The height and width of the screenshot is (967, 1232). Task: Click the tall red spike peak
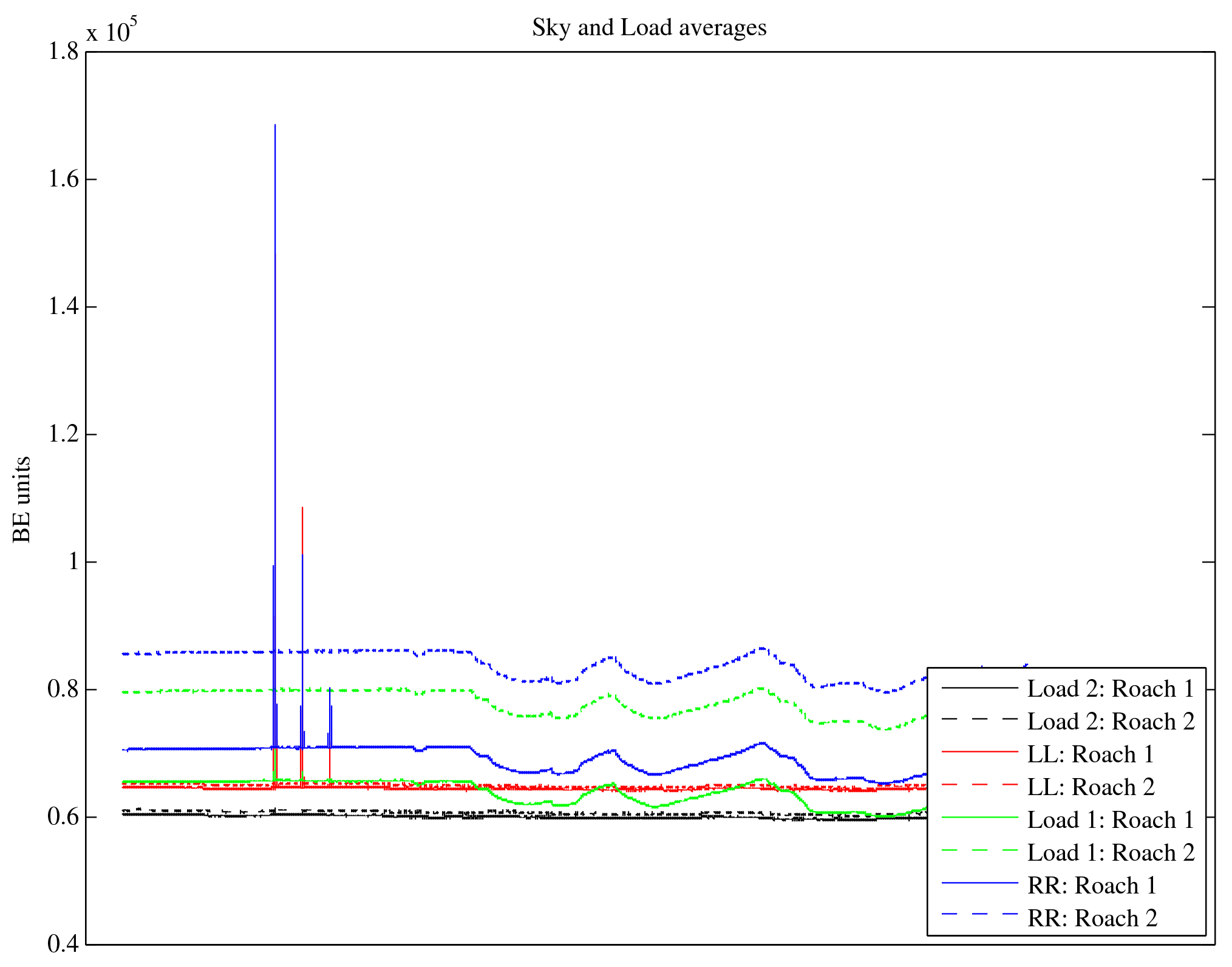click(302, 508)
